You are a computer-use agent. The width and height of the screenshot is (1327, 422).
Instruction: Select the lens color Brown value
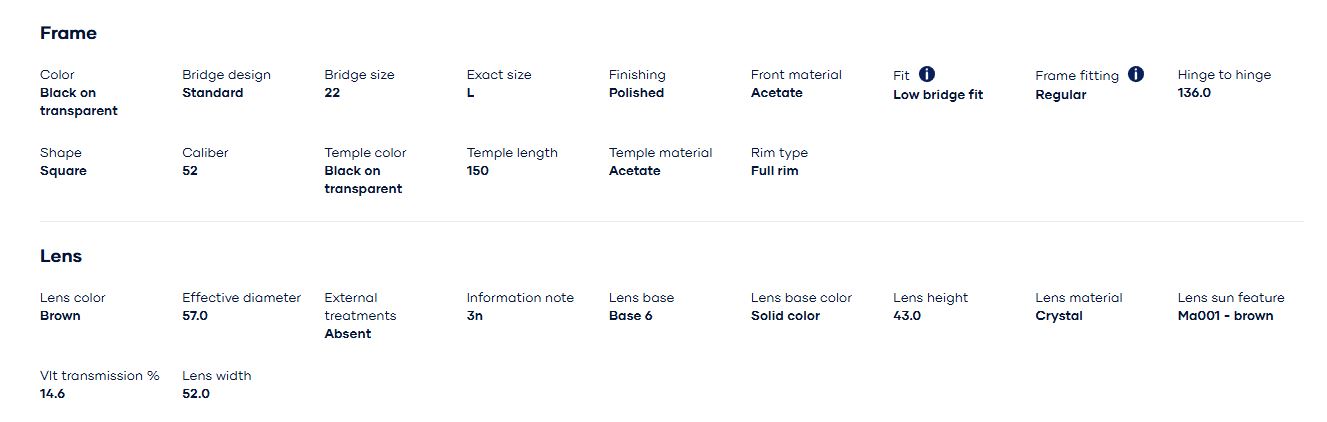coord(60,316)
